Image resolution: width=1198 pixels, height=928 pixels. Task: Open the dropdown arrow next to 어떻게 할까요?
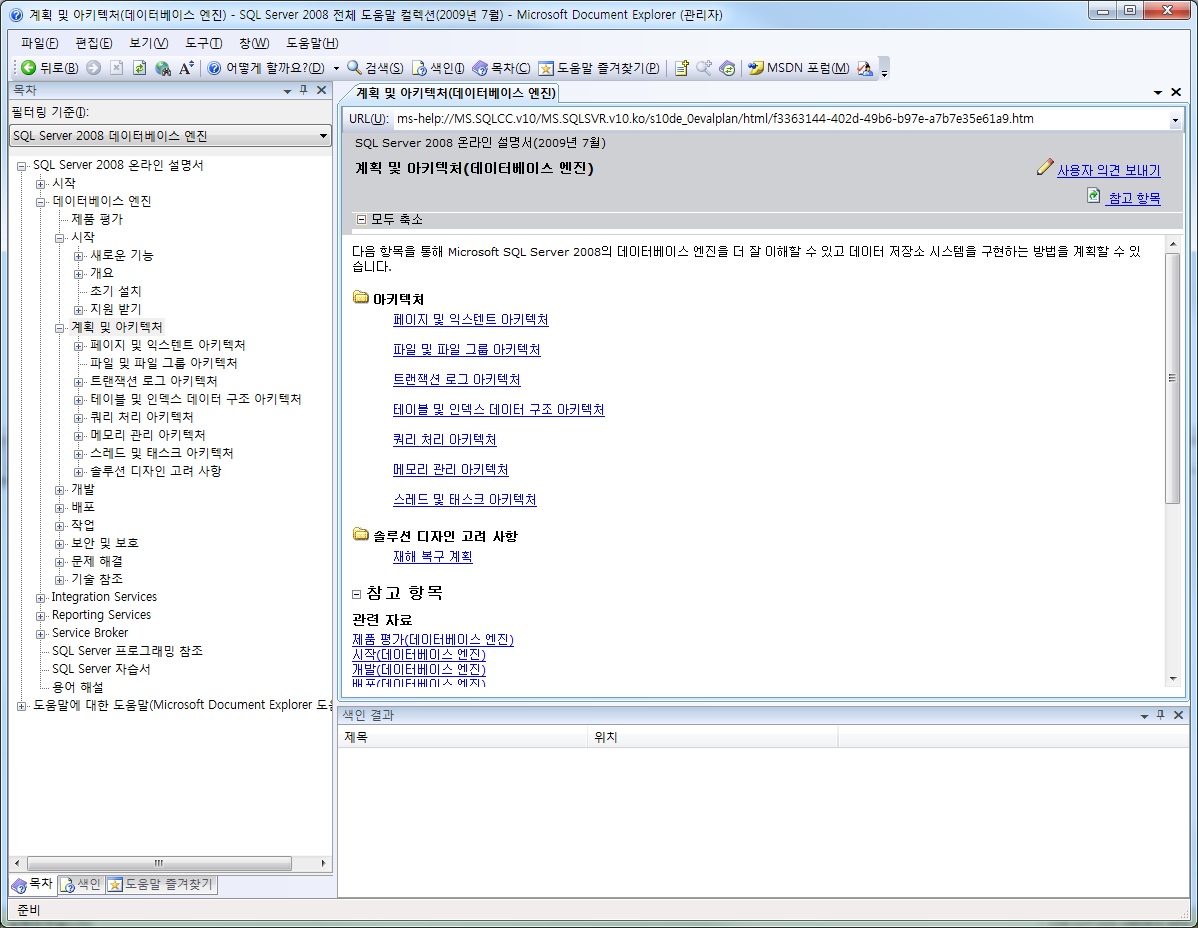(x=336, y=68)
